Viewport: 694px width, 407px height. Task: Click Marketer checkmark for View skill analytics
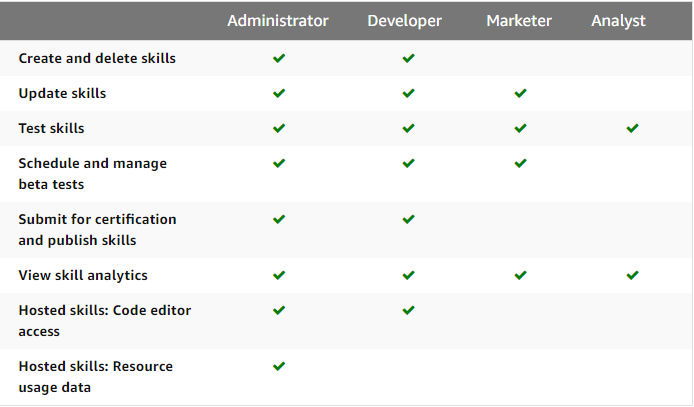[520, 275]
